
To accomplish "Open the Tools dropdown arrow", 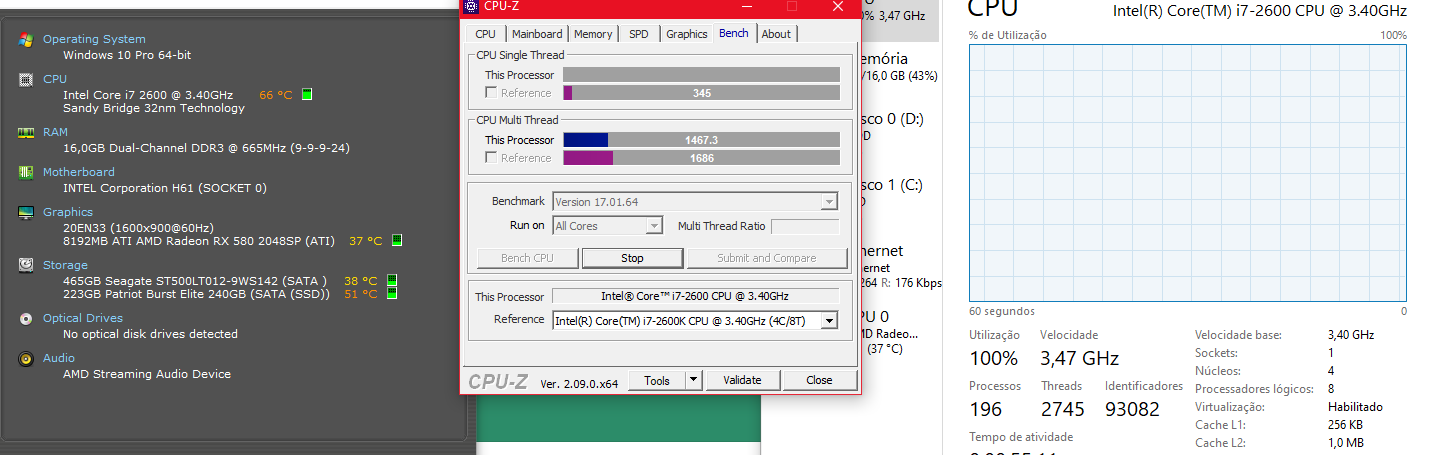I will (694, 380).
